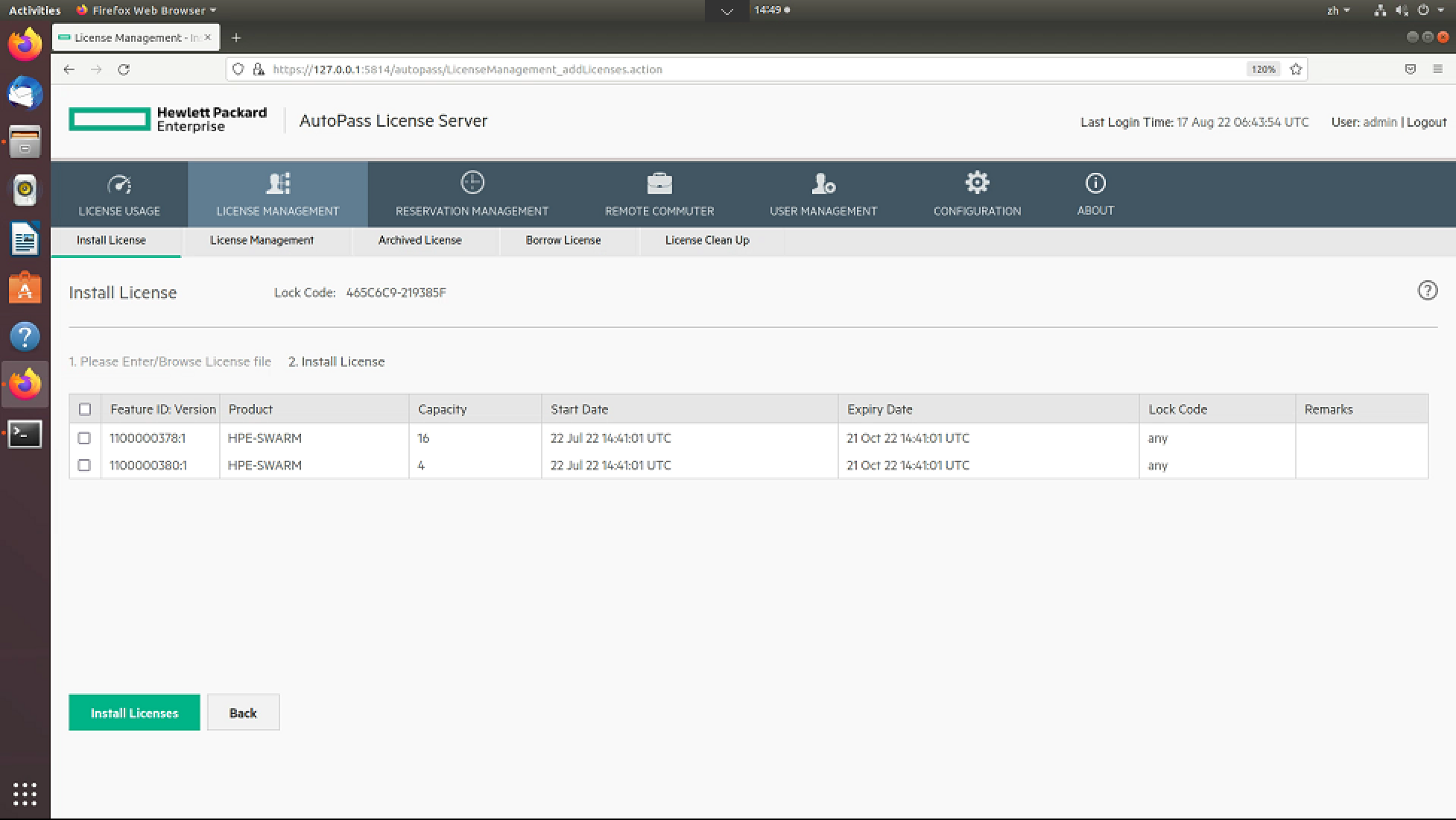Viewport: 1456px width, 820px height.
Task: Open the About info icon
Action: (1095, 183)
